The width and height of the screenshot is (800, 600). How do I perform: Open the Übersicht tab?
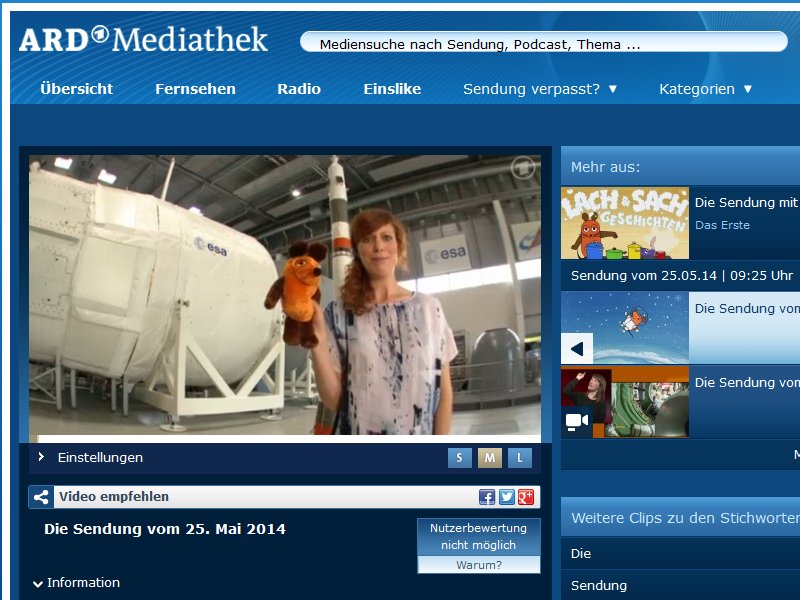(77, 89)
